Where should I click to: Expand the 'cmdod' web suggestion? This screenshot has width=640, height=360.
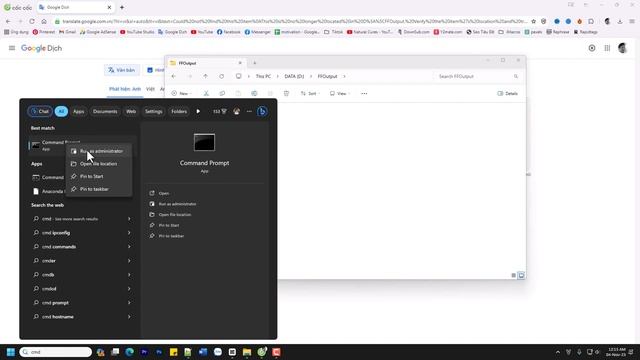(x=129, y=289)
